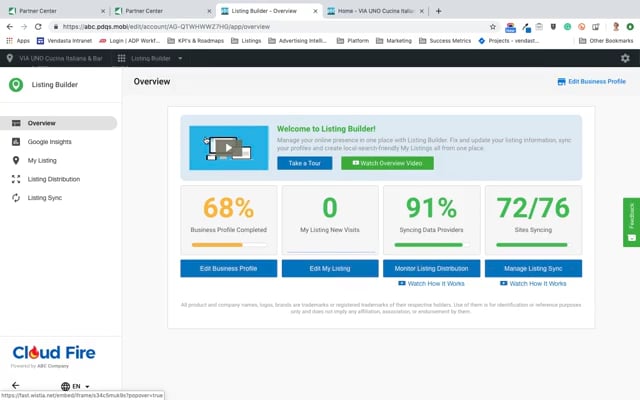Open Listings bookmark folder
Image resolution: width=640 pixels, height=400 pixels.
[x=246, y=41]
